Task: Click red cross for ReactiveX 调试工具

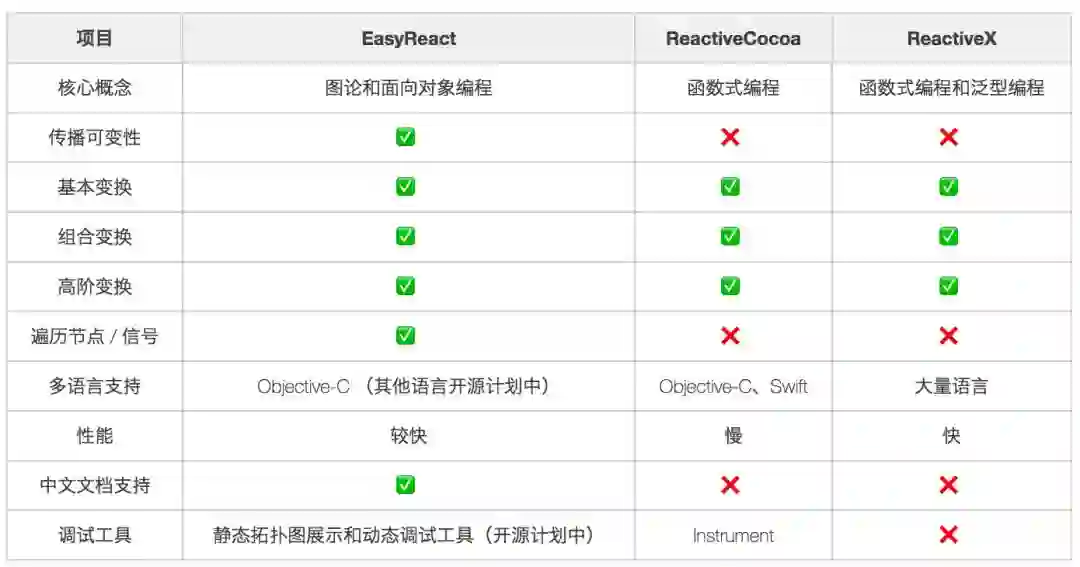Action: tap(949, 535)
